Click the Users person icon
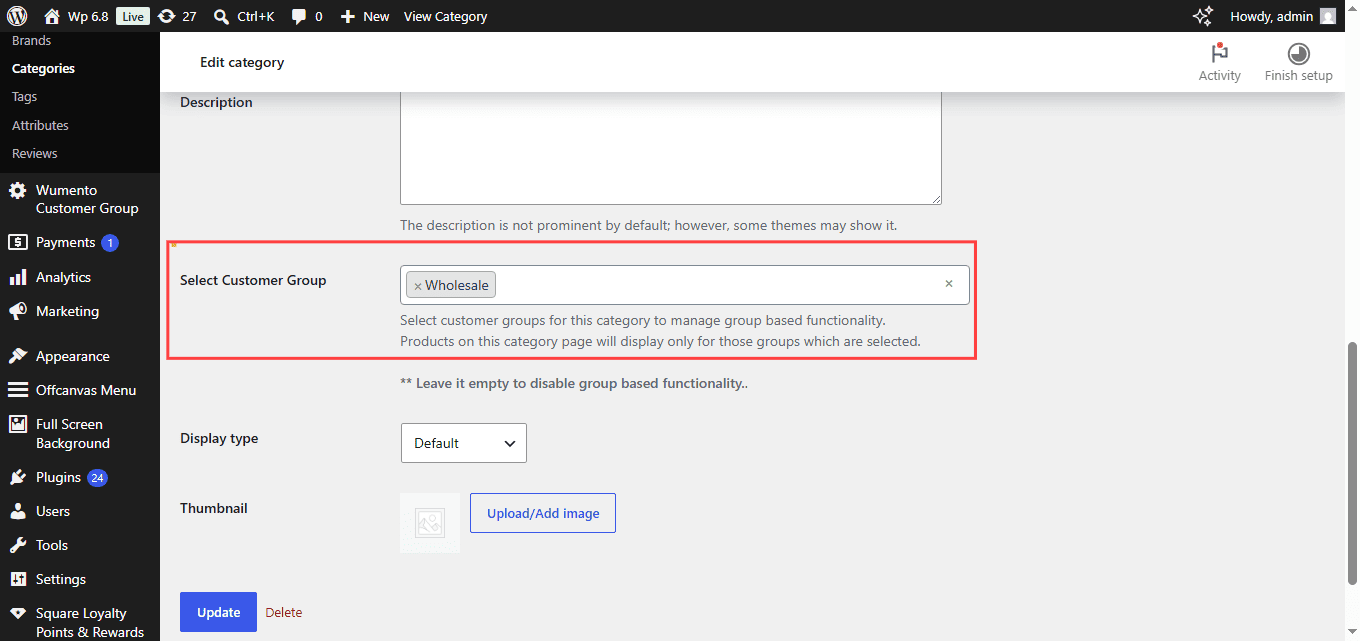 point(17,511)
